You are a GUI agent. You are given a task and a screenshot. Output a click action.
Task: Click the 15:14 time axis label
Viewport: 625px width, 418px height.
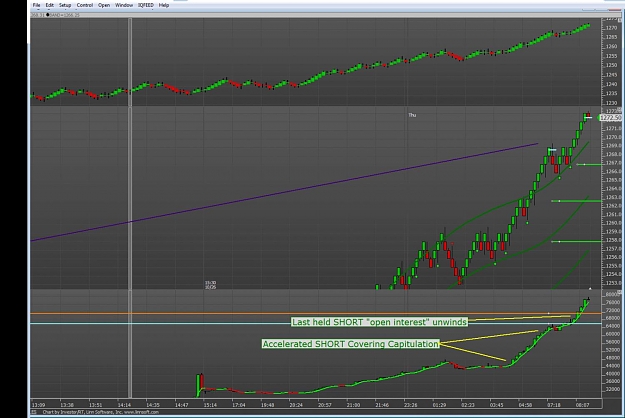pos(210,405)
